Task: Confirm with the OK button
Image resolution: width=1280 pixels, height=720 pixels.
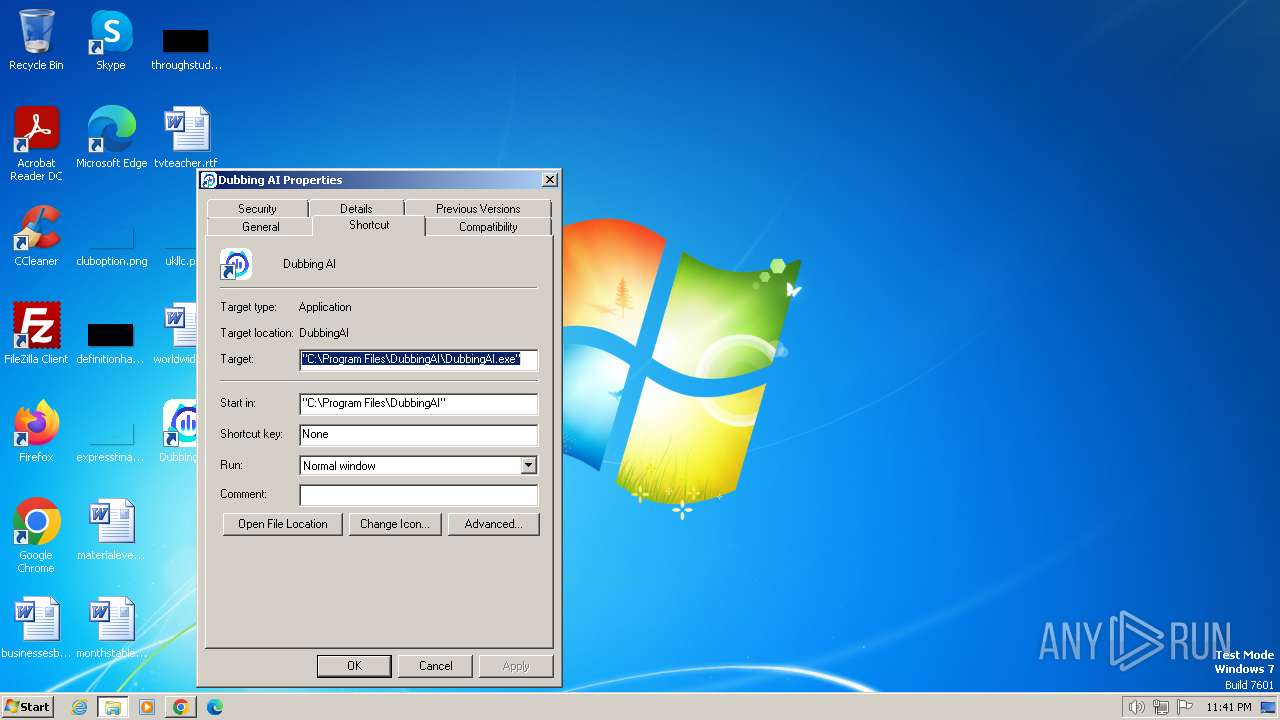Action: point(354,666)
